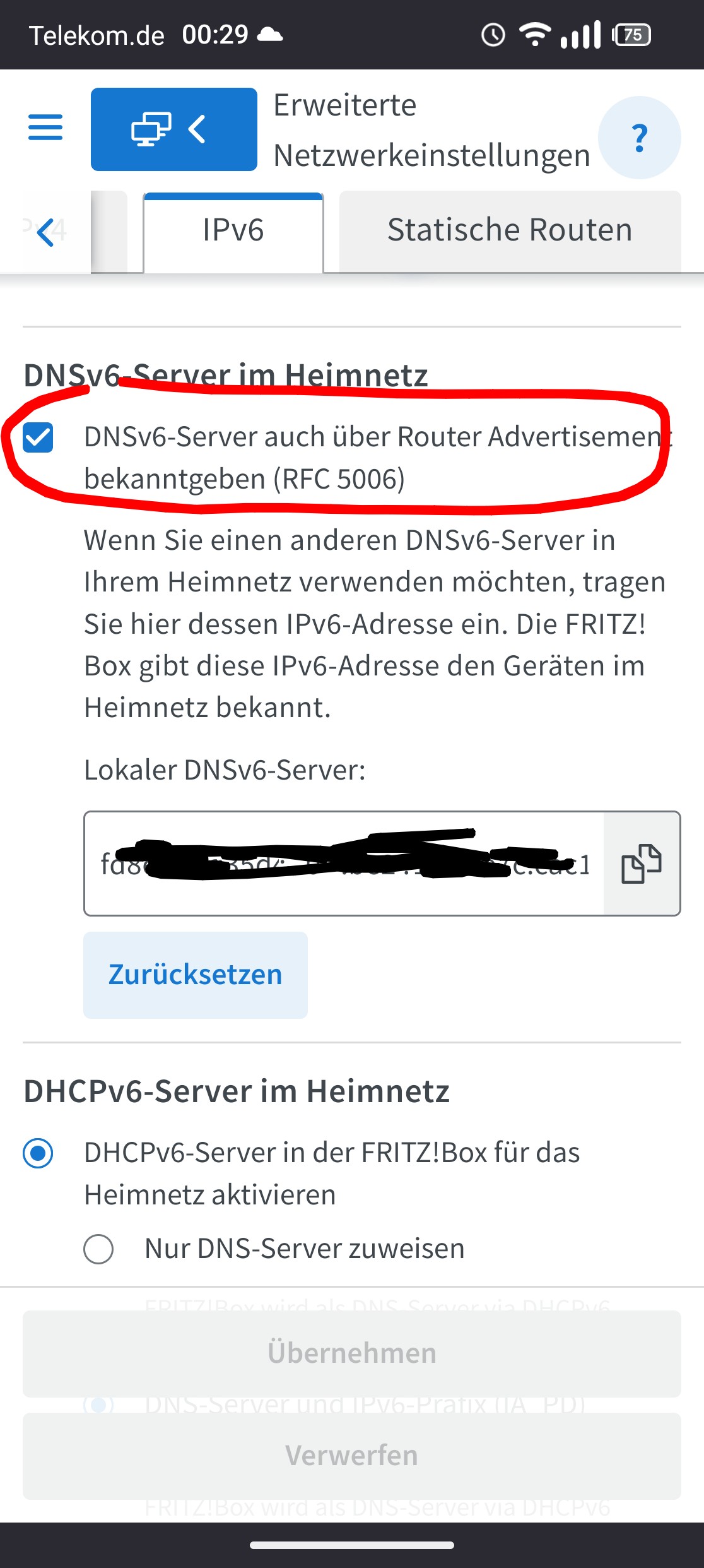Copy the local DNSv6 server address
Image resolution: width=704 pixels, height=1568 pixels.
click(x=642, y=864)
